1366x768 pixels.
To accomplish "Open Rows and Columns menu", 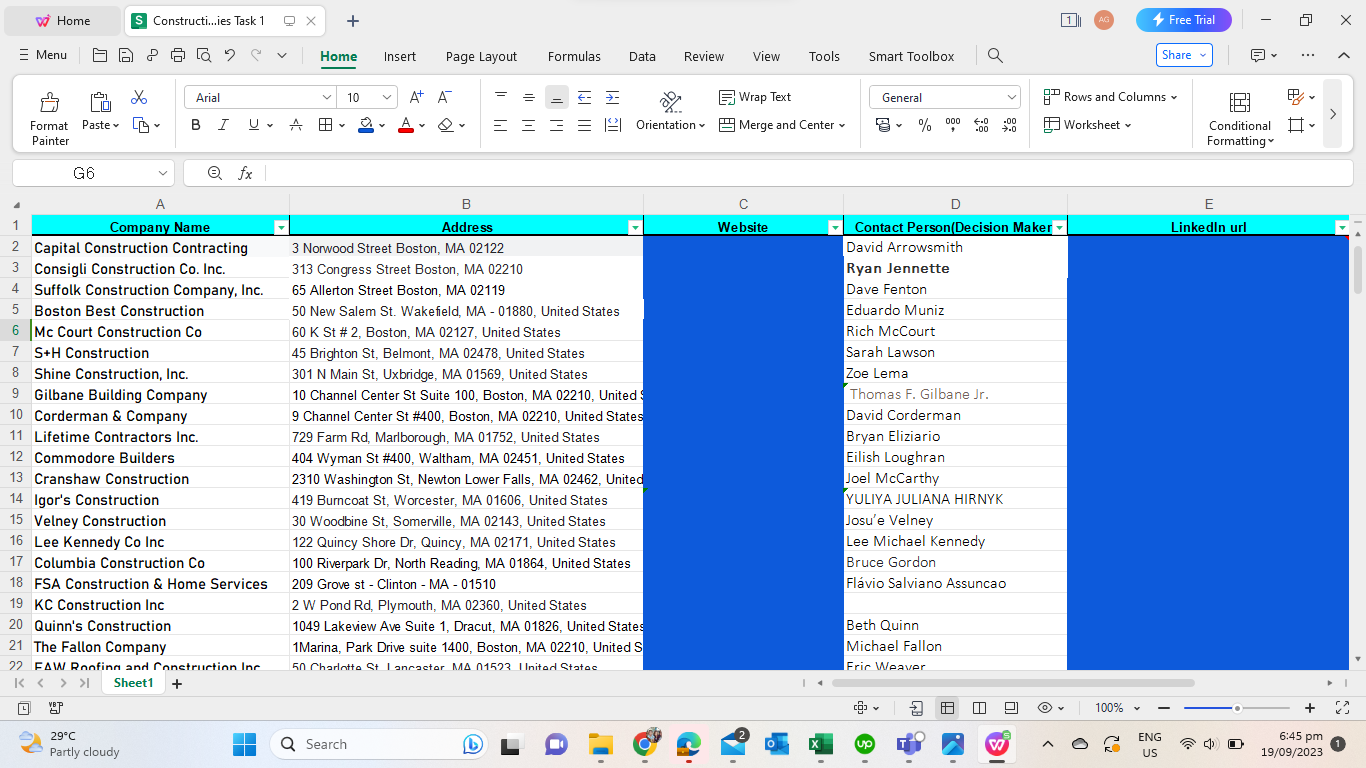I will click(1110, 97).
